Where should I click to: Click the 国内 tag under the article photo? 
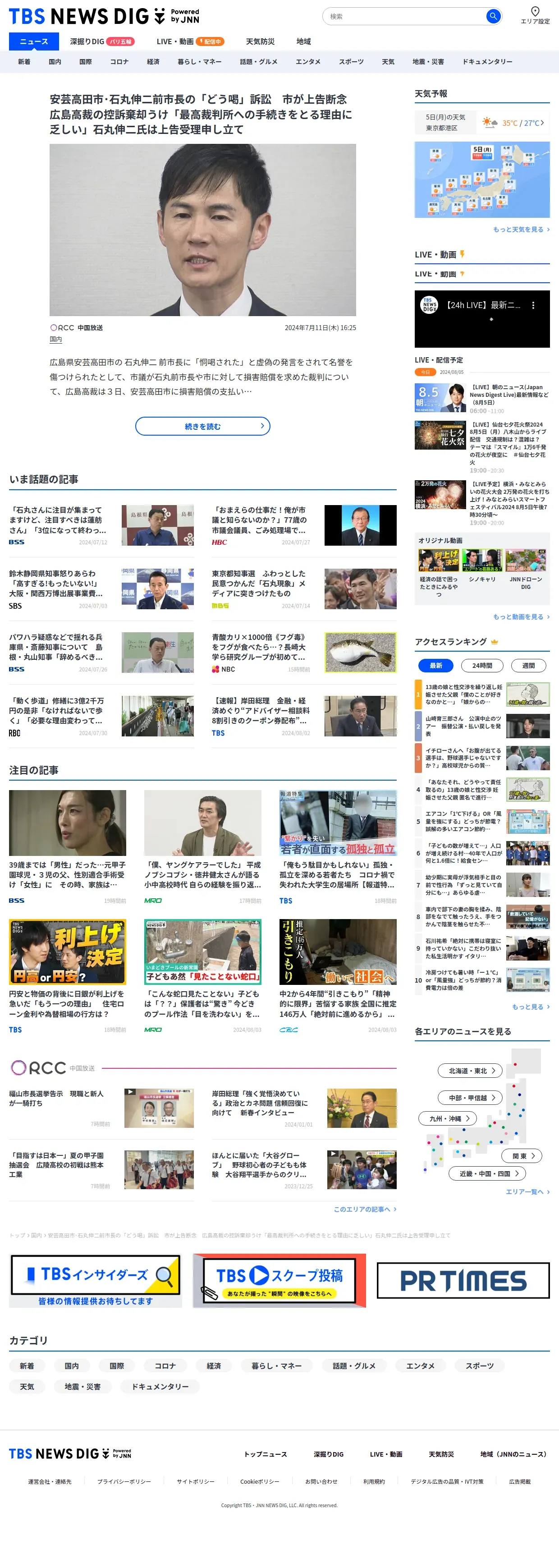coord(56,340)
